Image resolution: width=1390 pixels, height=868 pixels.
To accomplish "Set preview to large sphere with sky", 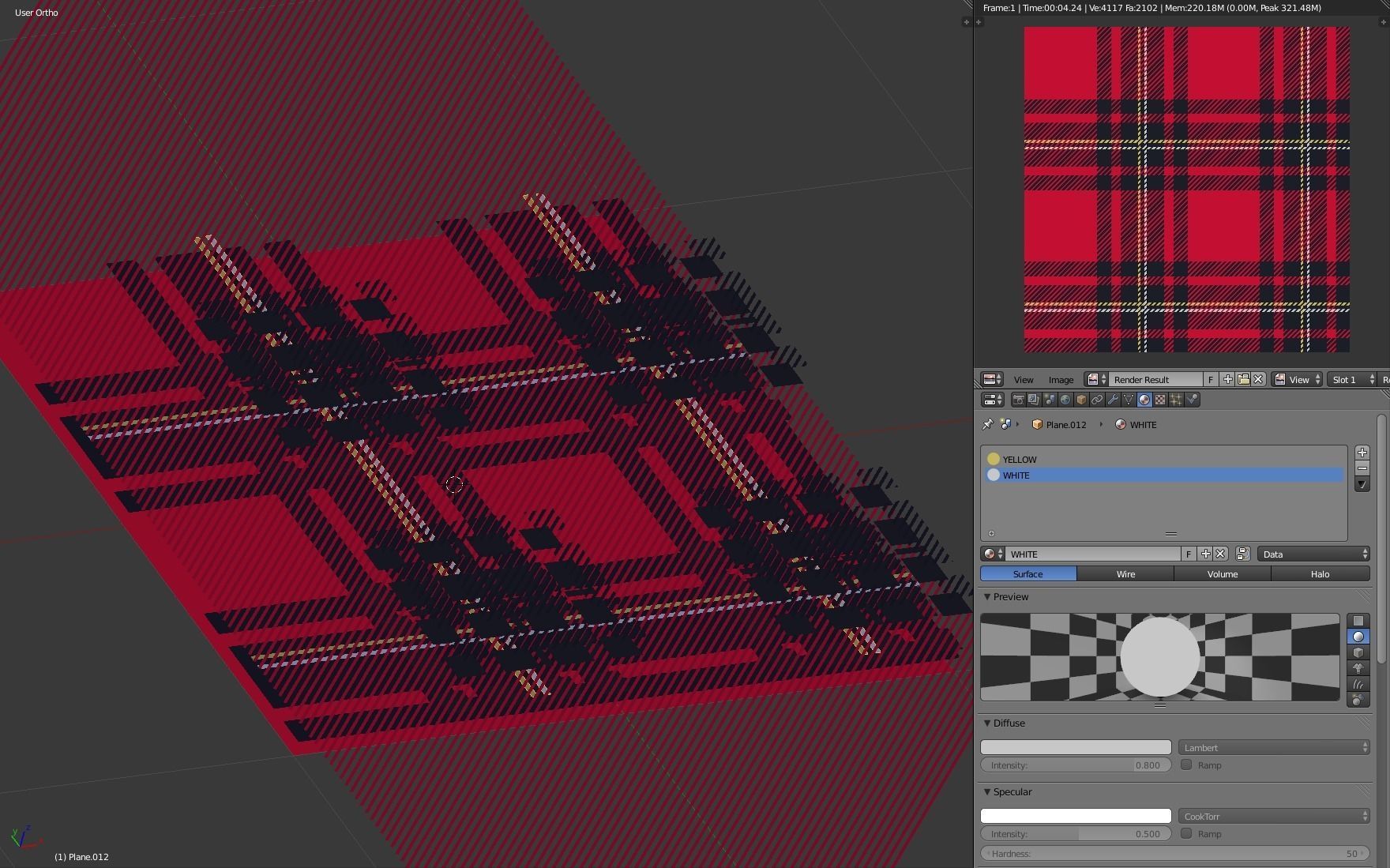I will pos(1358,700).
